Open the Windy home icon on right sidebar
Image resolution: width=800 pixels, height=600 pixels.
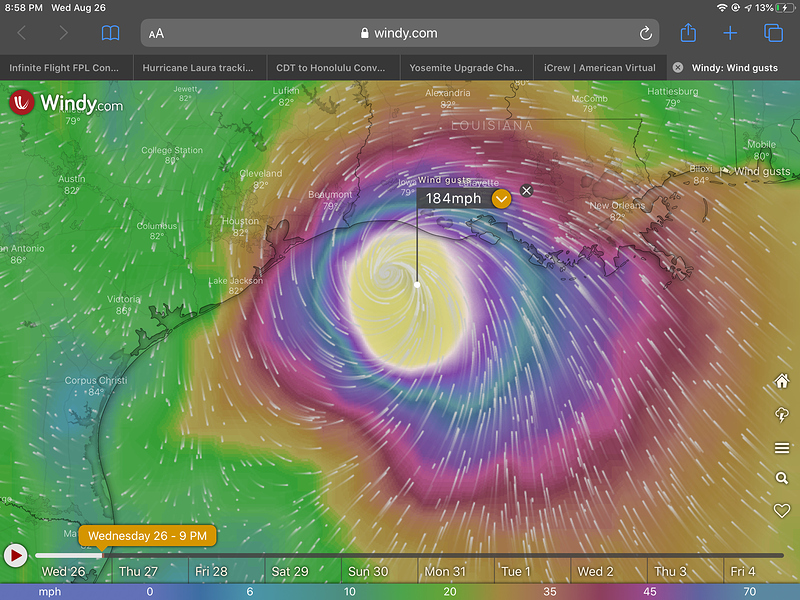781,381
